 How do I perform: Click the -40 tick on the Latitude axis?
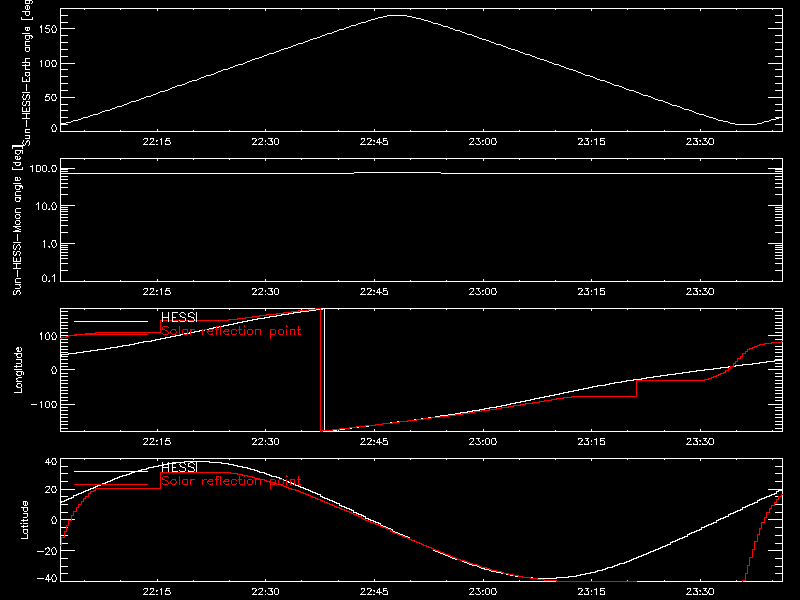(47, 579)
